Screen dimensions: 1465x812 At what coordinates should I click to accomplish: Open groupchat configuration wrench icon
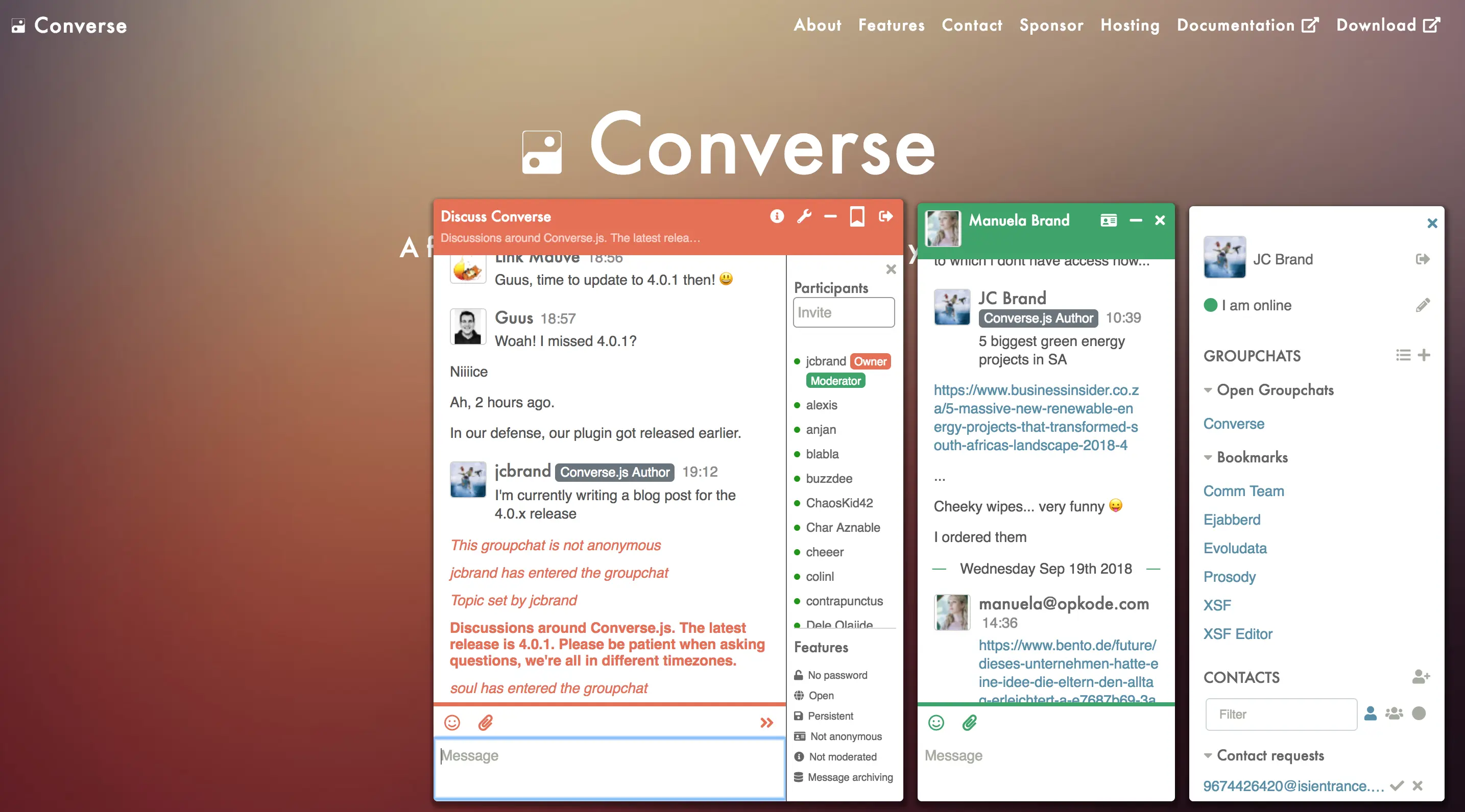click(x=804, y=216)
